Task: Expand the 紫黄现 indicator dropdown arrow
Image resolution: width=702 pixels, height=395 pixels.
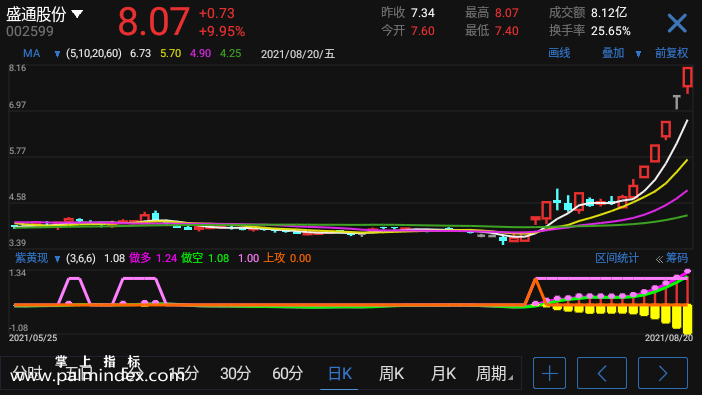Action: click(57, 259)
